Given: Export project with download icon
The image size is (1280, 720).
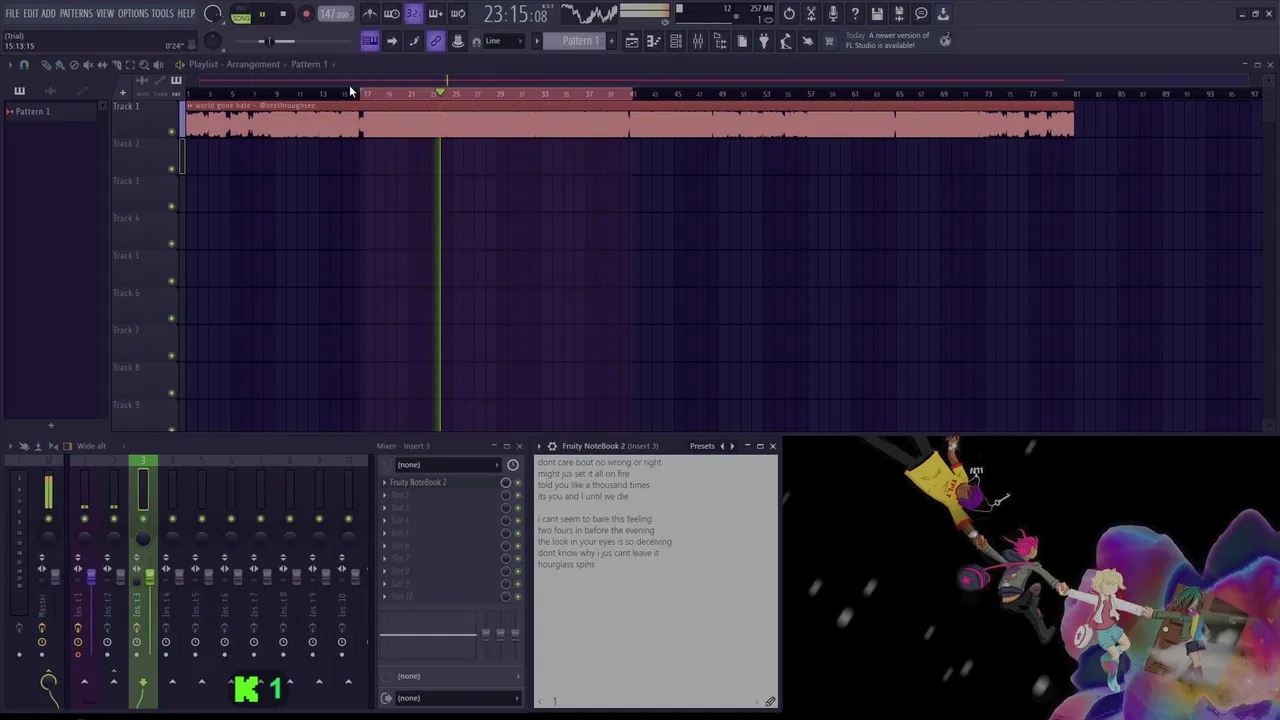Looking at the screenshot, I should (x=943, y=14).
